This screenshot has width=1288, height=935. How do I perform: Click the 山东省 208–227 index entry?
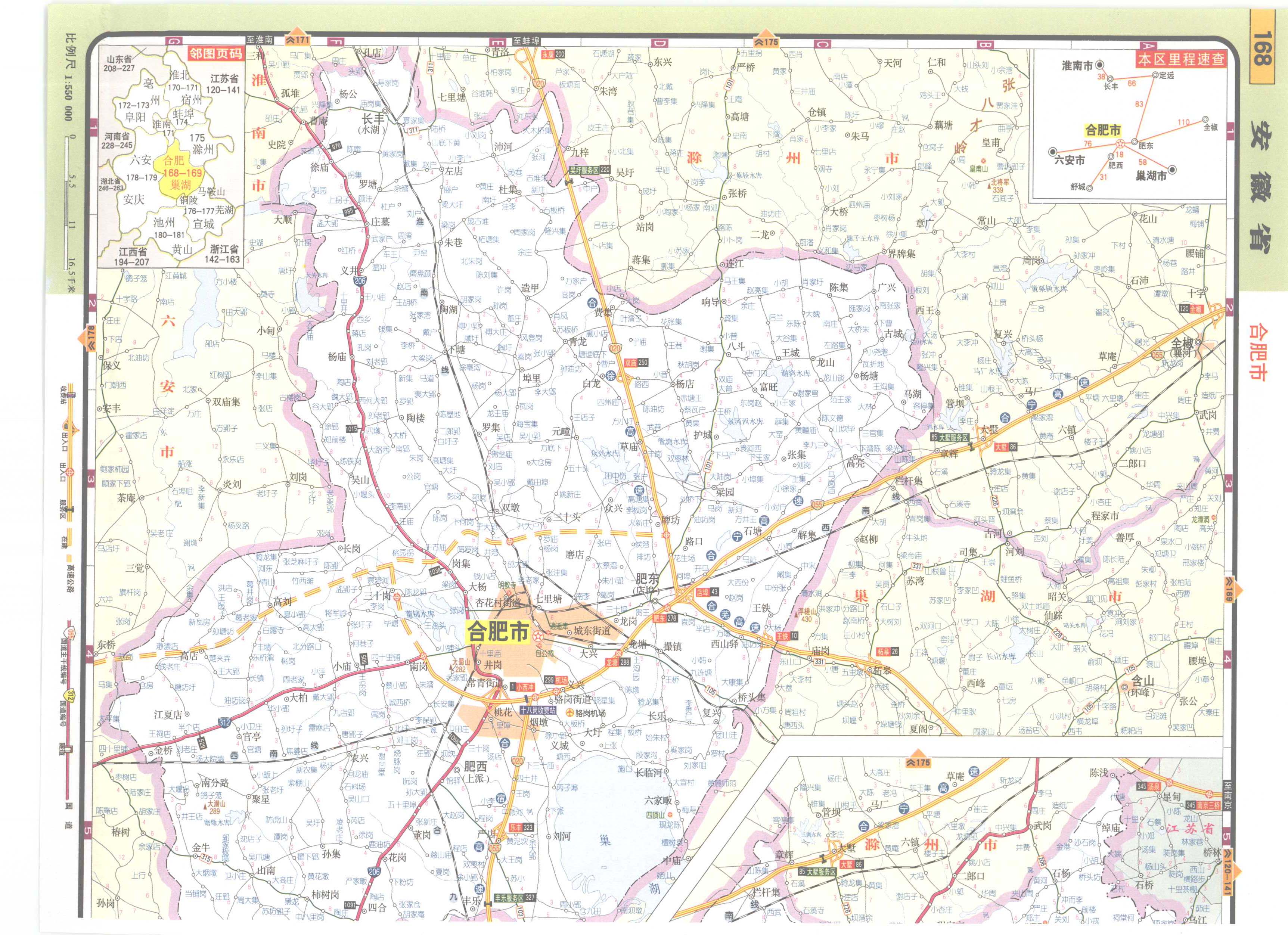119,63
